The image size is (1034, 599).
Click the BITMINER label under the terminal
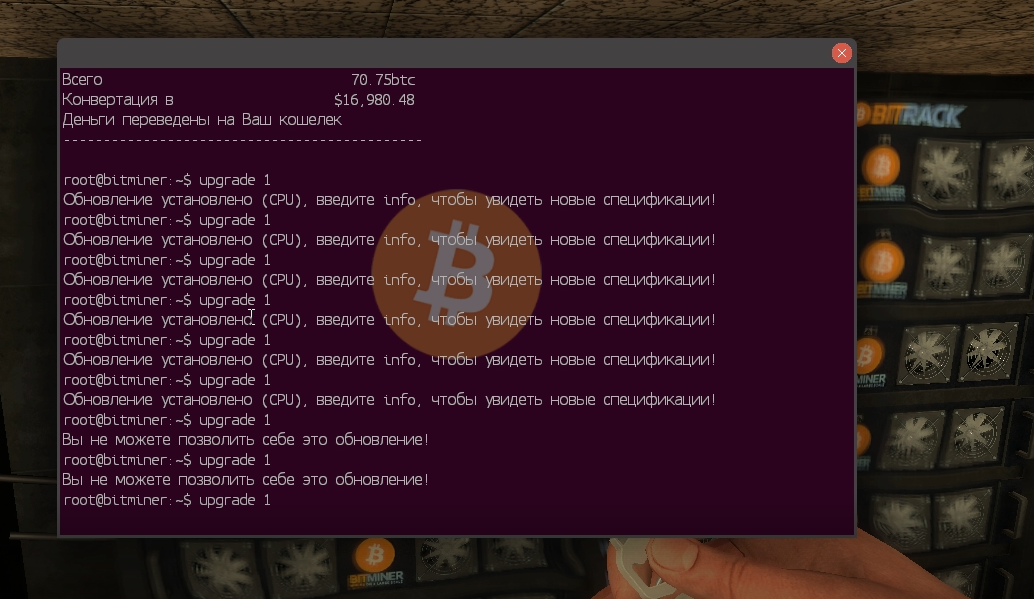pos(376,579)
